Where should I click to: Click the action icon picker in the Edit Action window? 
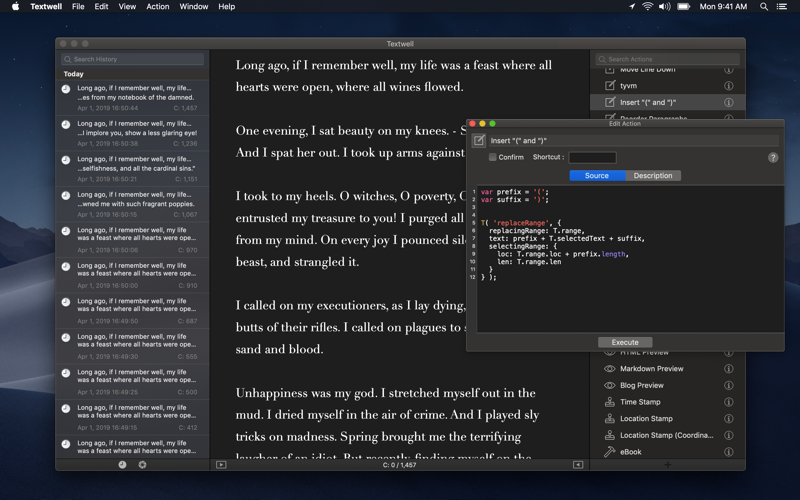tap(479, 140)
